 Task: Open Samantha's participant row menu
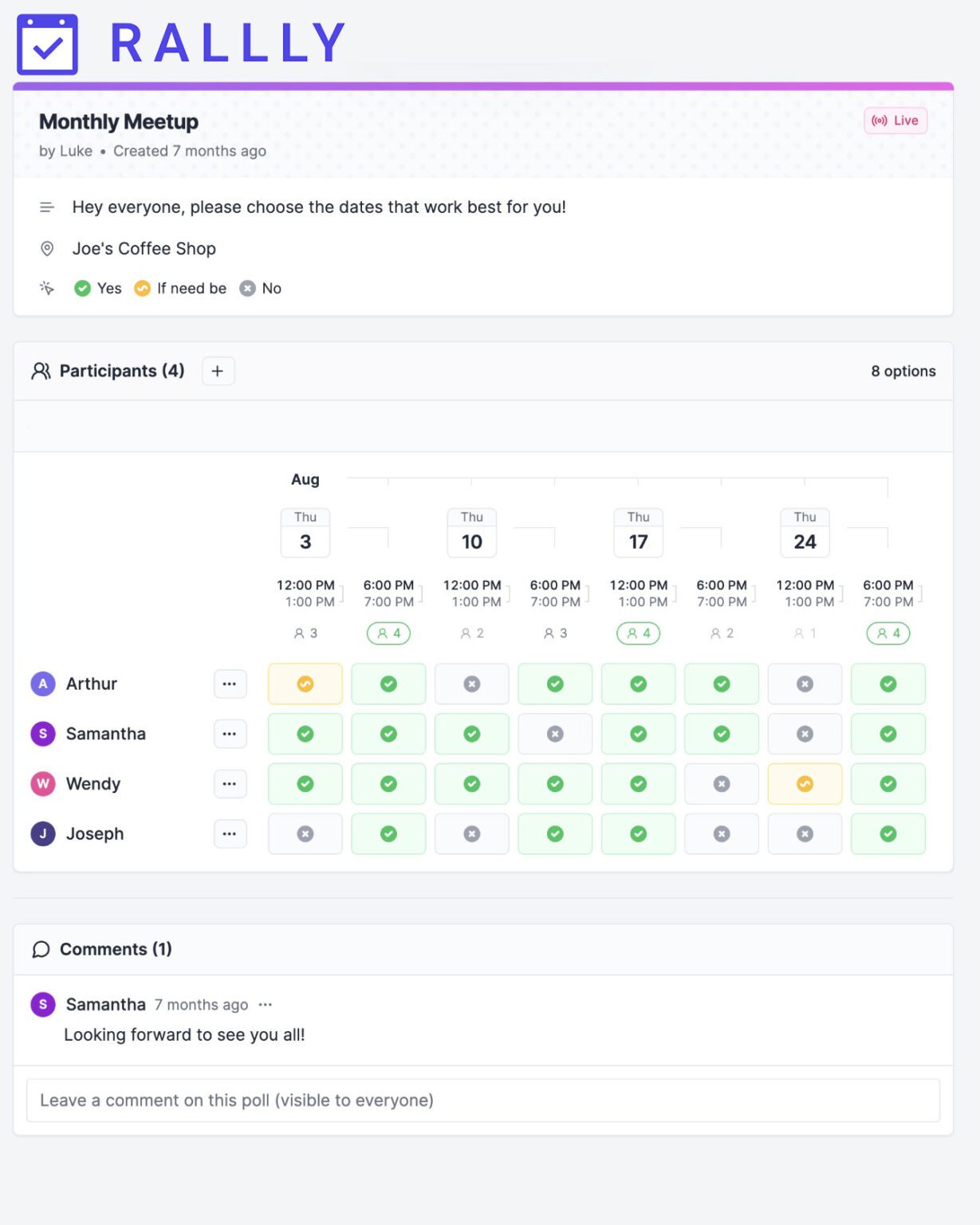coord(230,734)
